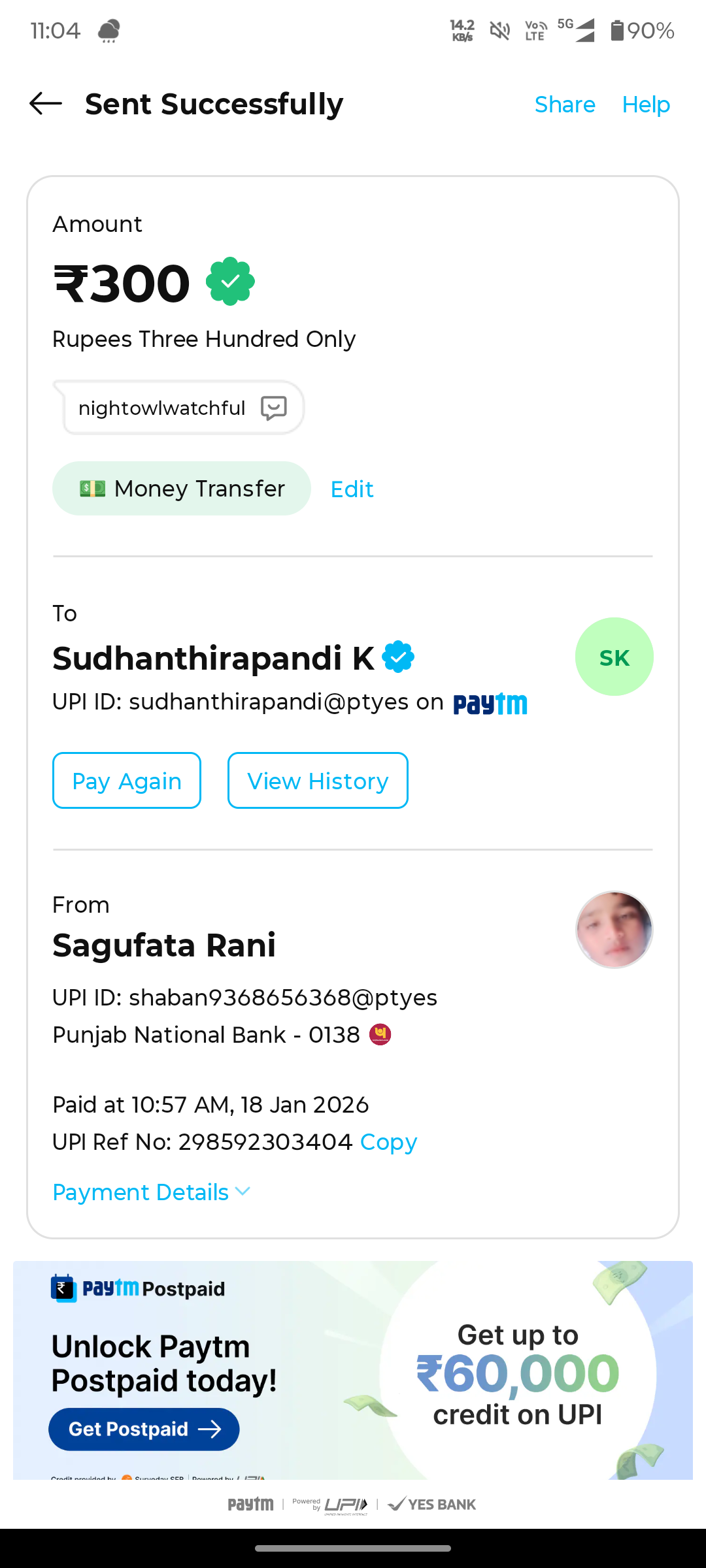This screenshot has width=706, height=1568.
Task: Tap the back arrow icon
Action: pos(46,104)
